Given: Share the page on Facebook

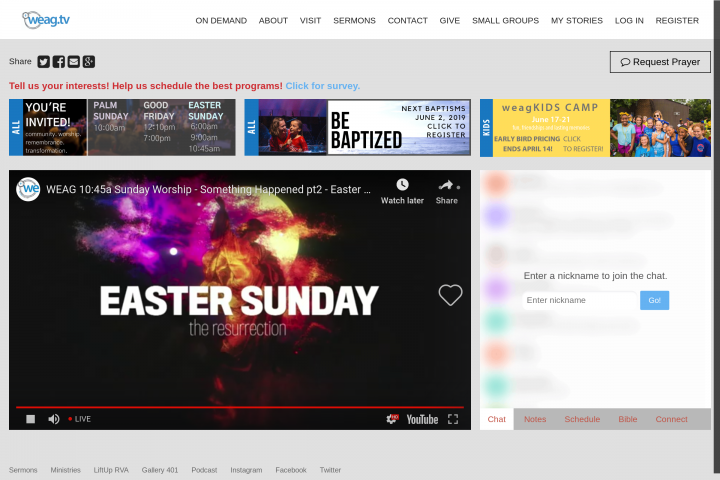Looking at the screenshot, I should click(x=59, y=62).
